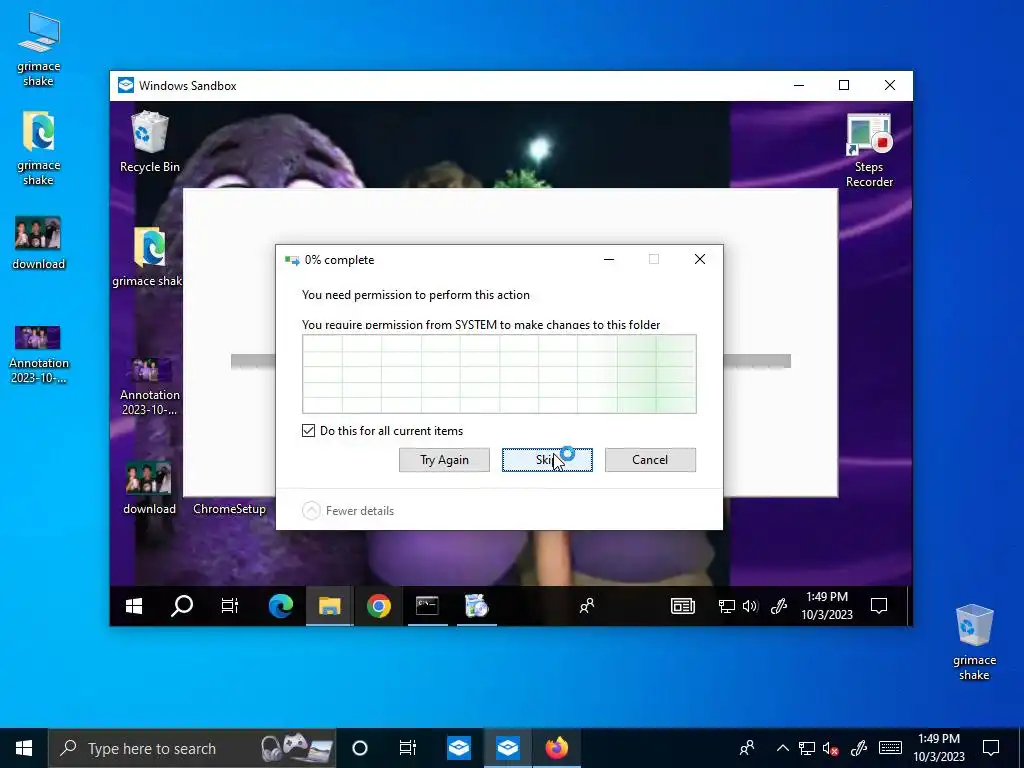Open Windows Ink Workspace in host tray
The image size is (1024, 768).
[x=859, y=748]
